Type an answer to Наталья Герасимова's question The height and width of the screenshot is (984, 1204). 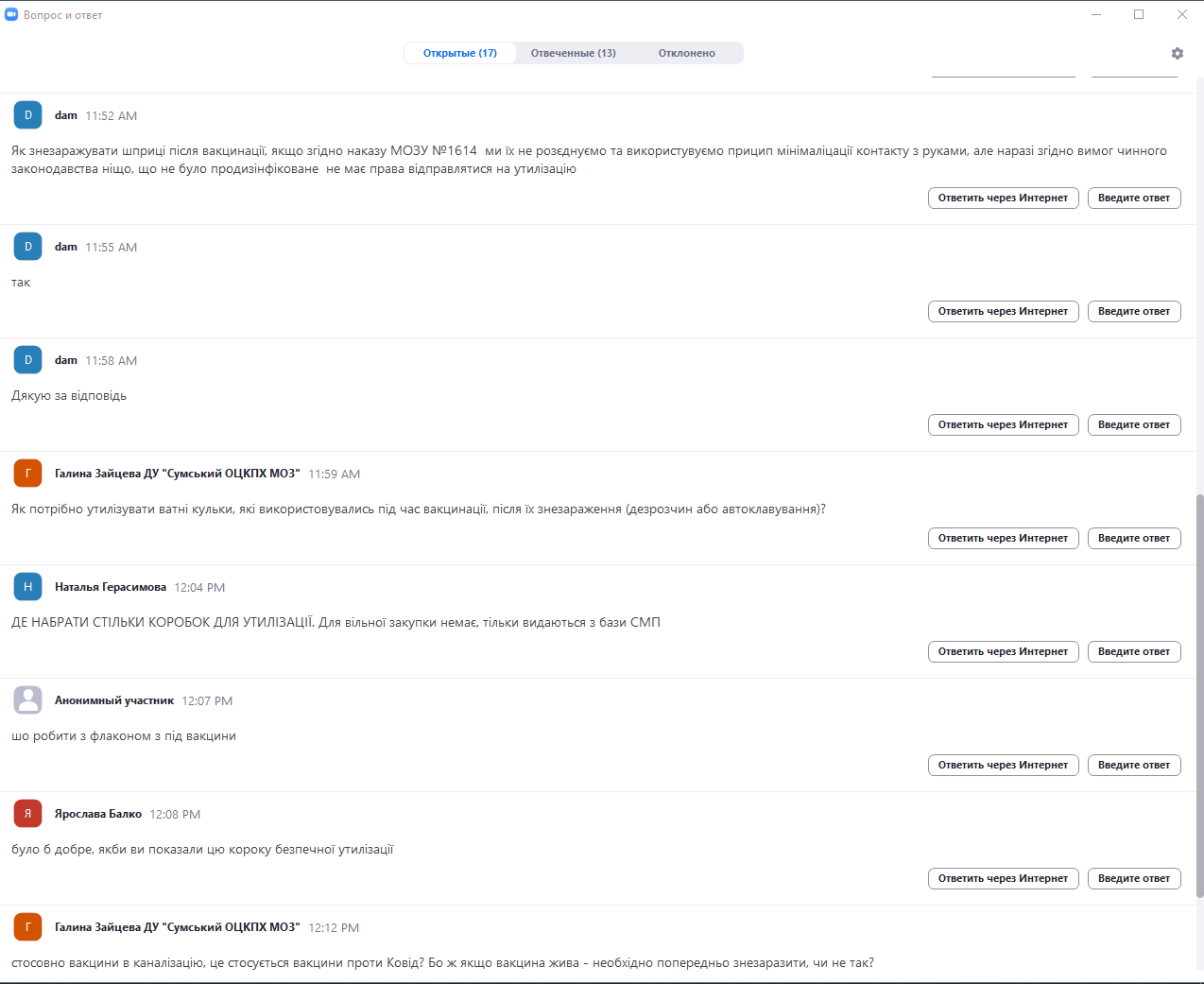click(1134, 652)
